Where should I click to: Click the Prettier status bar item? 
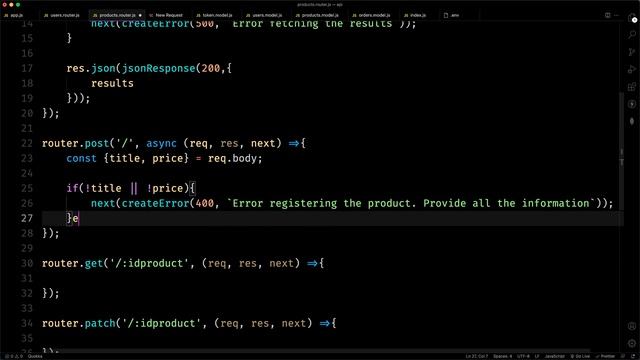pyautogui.click(x=606, y=356)
